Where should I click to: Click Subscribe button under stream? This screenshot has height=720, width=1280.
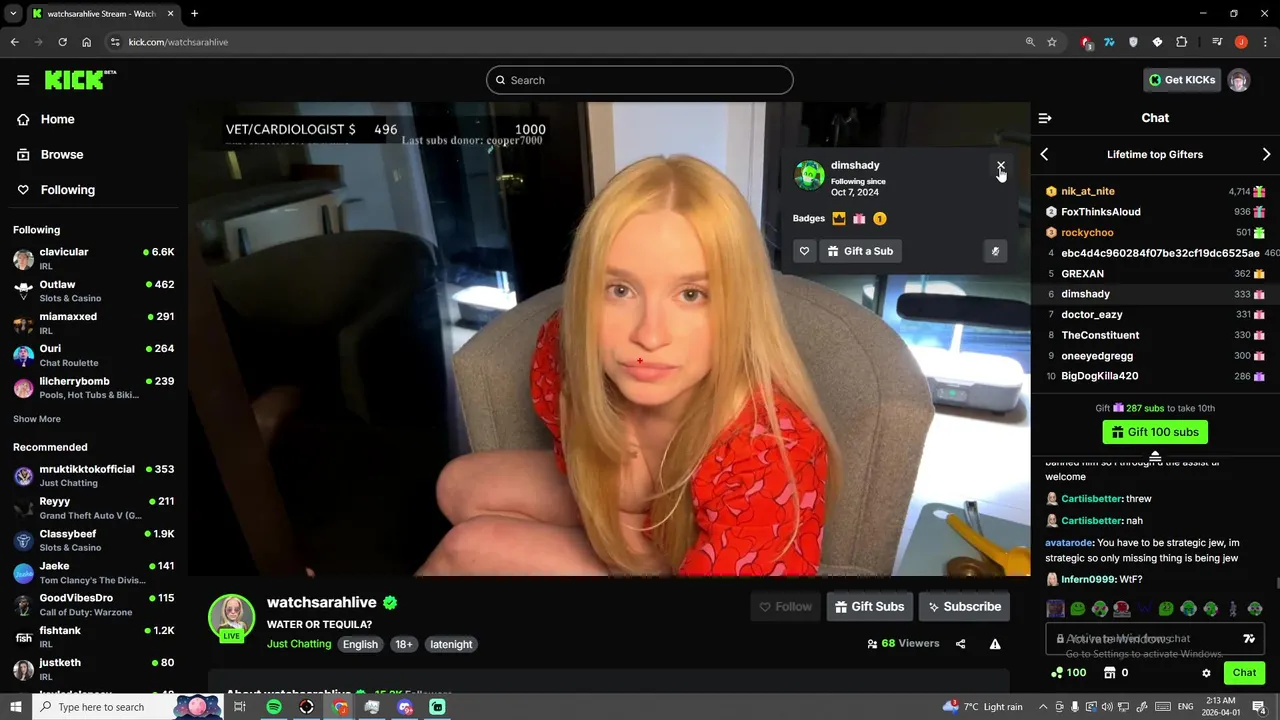964,606
